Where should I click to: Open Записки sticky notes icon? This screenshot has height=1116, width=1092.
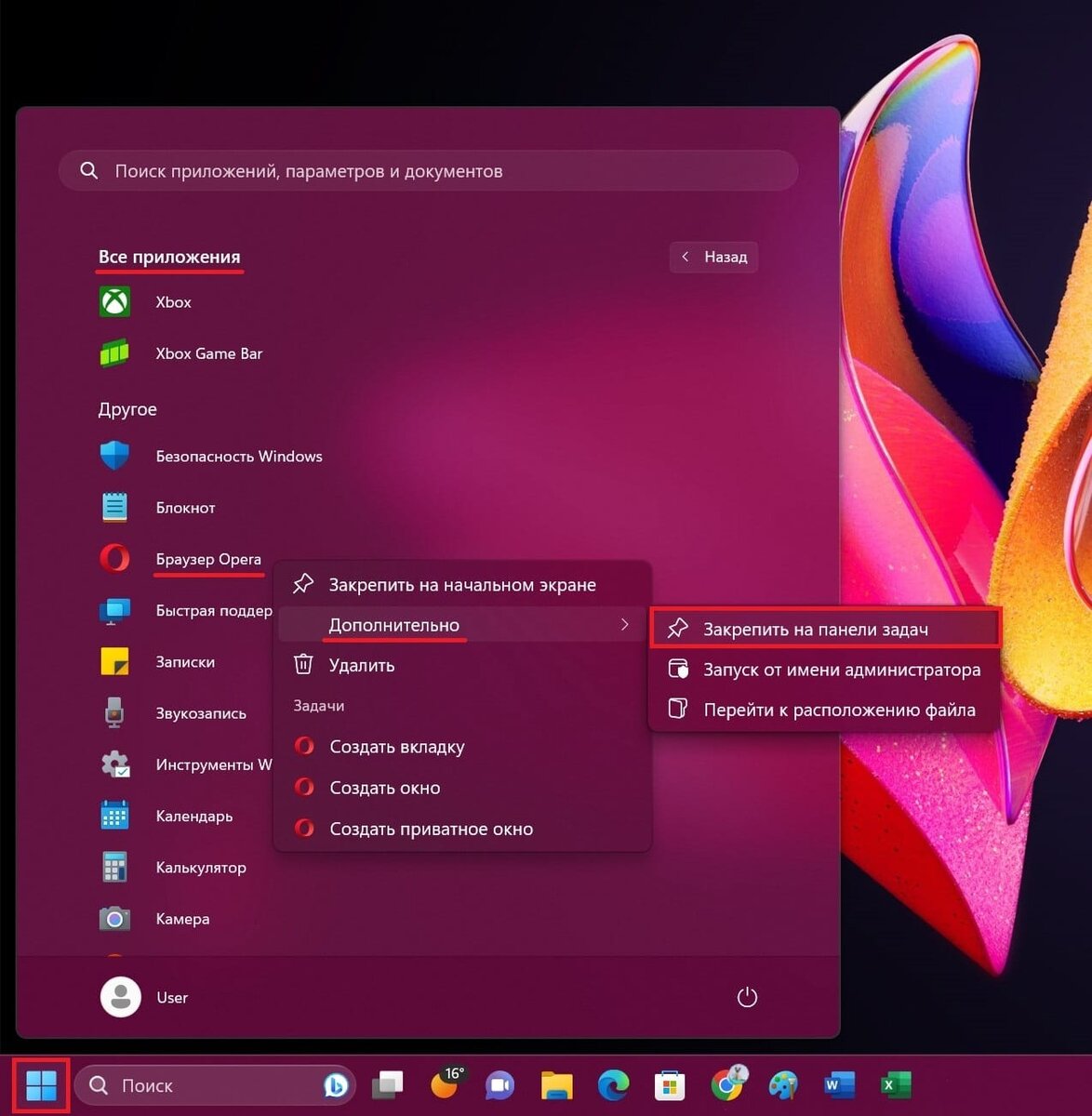click(114, 661)
